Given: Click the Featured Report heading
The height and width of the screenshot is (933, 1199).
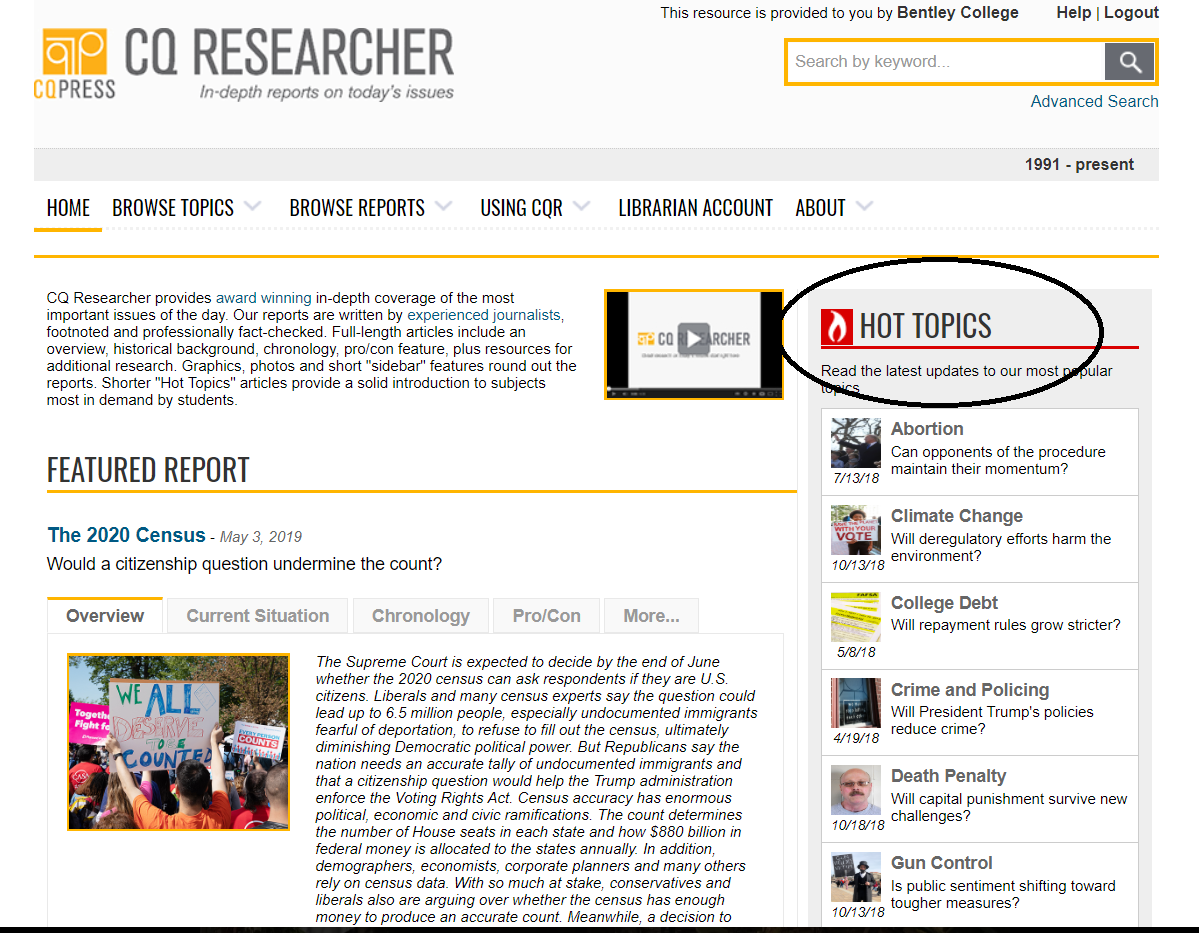Looking at the screenshot, I should [148, 470].
